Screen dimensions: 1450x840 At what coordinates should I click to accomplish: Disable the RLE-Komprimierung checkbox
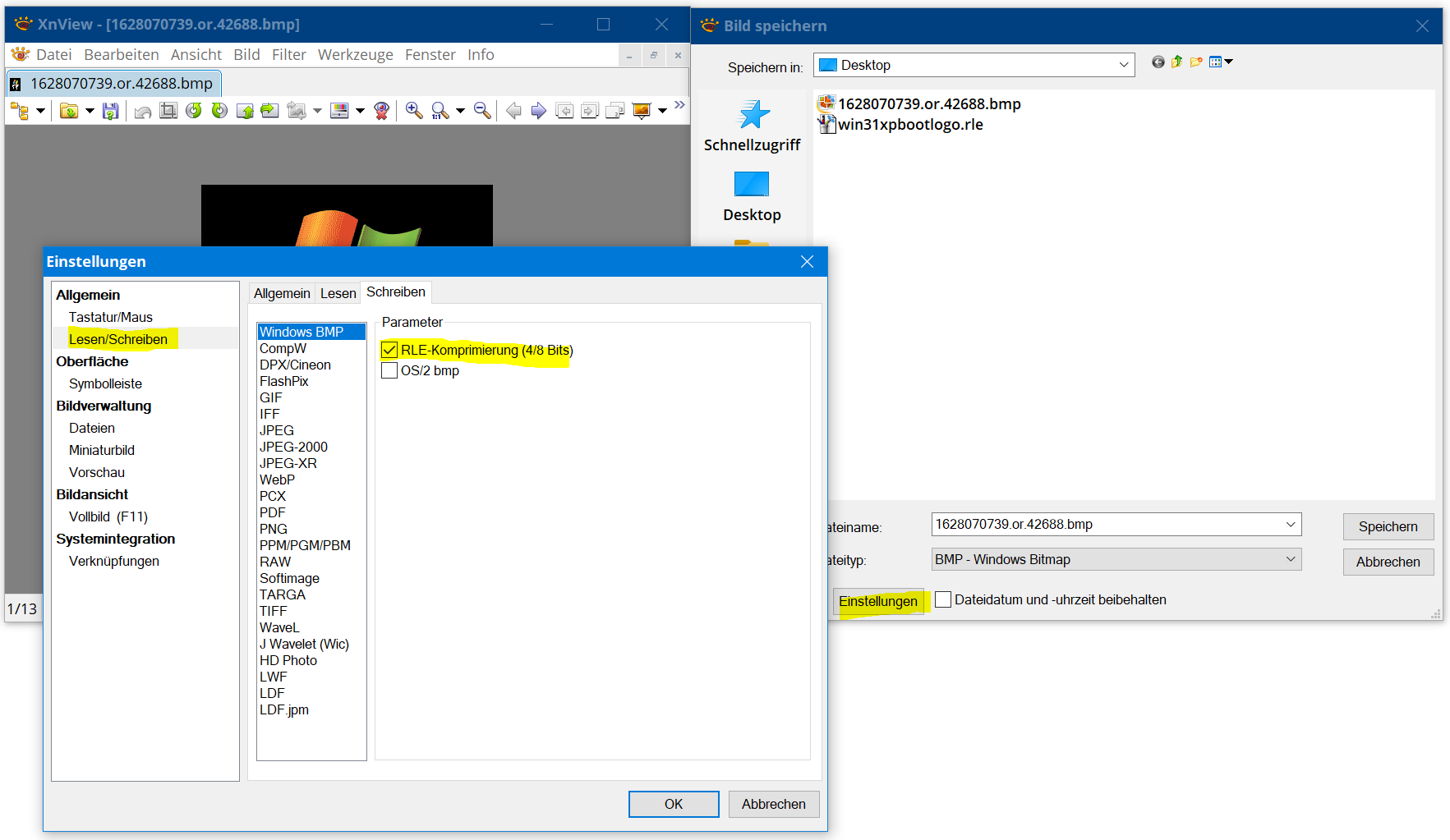point(389,351)
